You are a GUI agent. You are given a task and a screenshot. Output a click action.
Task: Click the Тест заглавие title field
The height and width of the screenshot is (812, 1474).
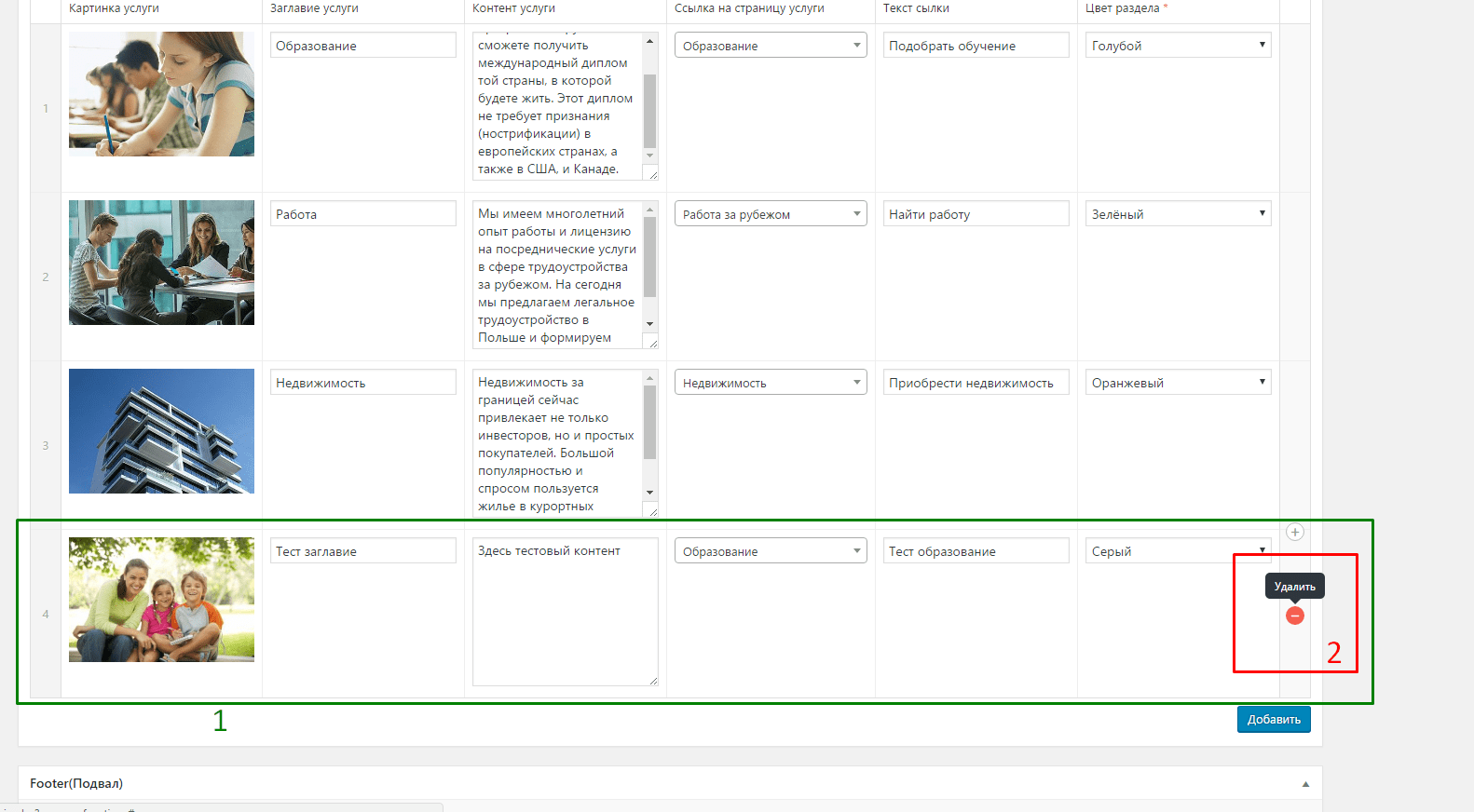tap(363, 550)
